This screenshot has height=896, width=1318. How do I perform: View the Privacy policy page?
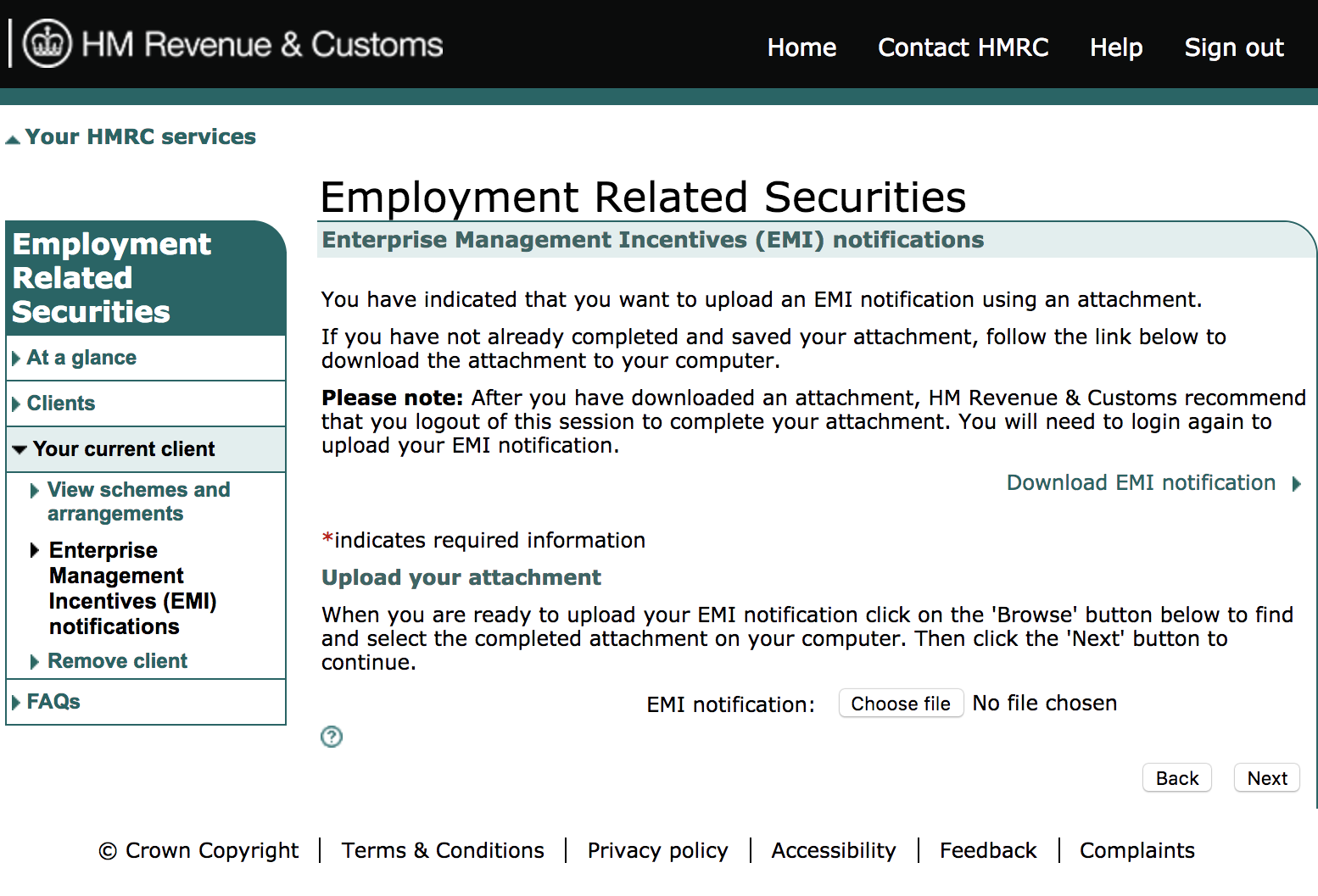(657, 850)
